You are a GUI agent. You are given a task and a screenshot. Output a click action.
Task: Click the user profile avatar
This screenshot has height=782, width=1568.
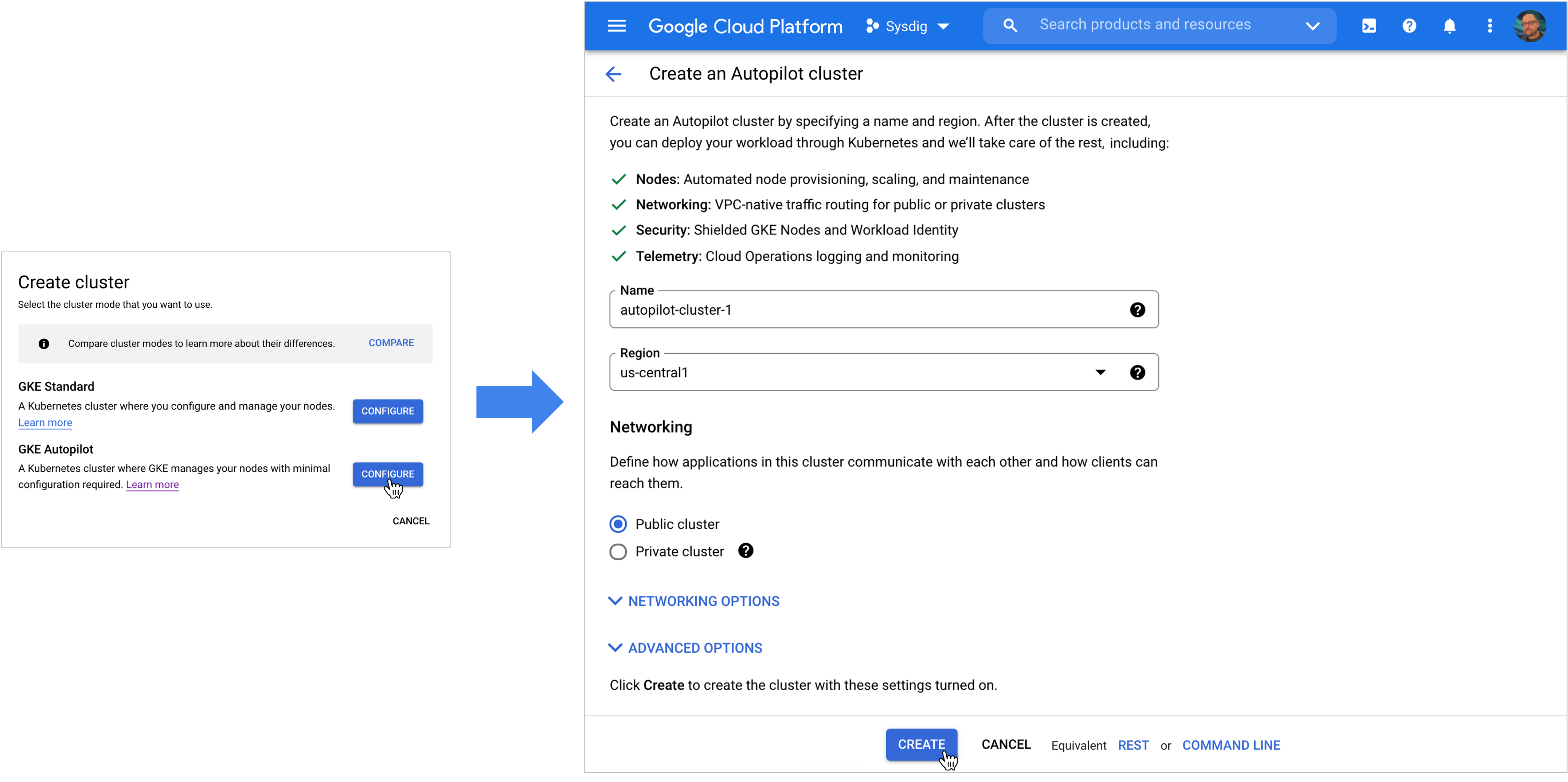point(1530,26)
